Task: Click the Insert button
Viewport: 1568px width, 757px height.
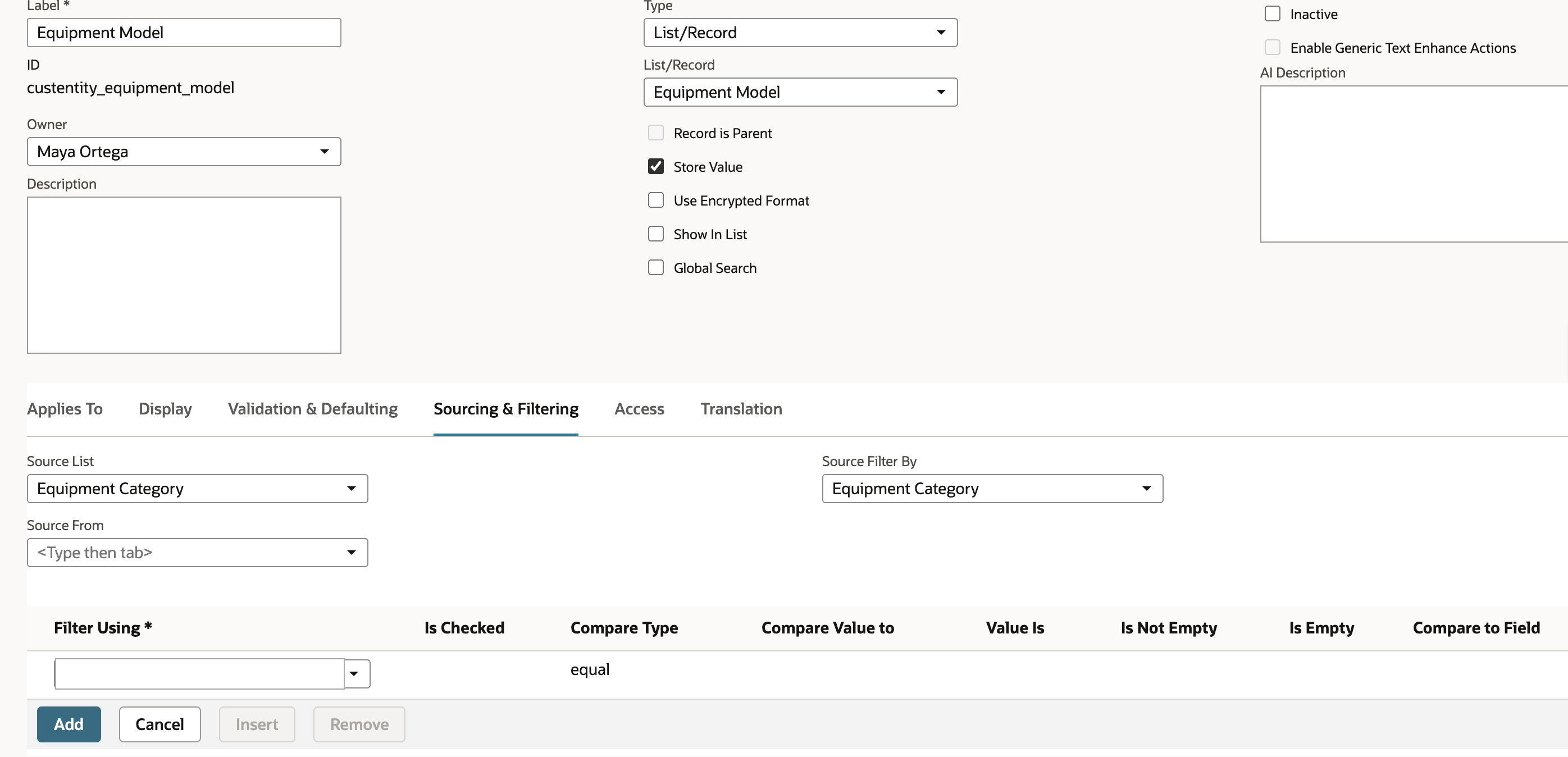Action: pos(257,724)
